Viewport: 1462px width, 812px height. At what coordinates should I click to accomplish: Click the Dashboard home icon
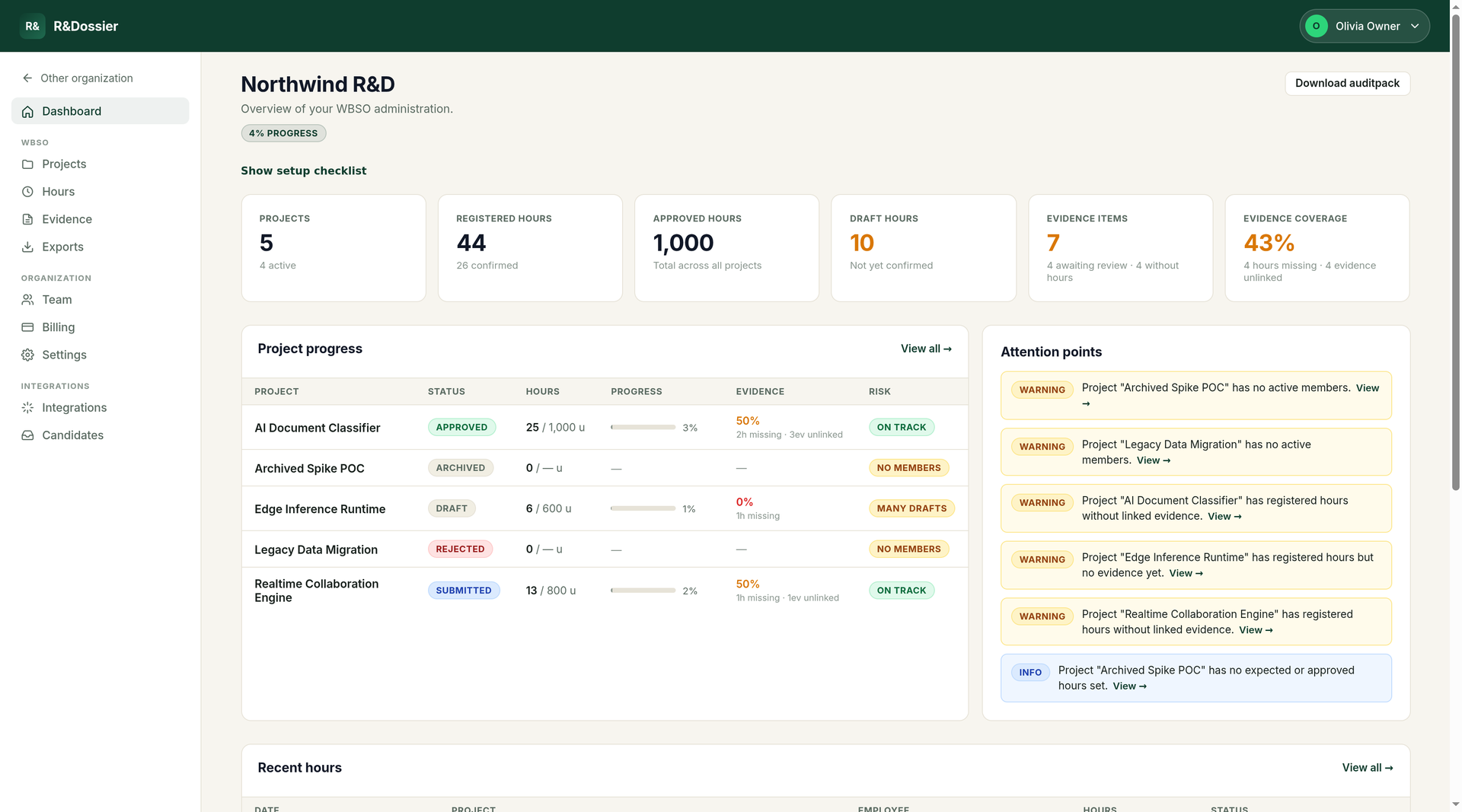click(x=27, y=112)
